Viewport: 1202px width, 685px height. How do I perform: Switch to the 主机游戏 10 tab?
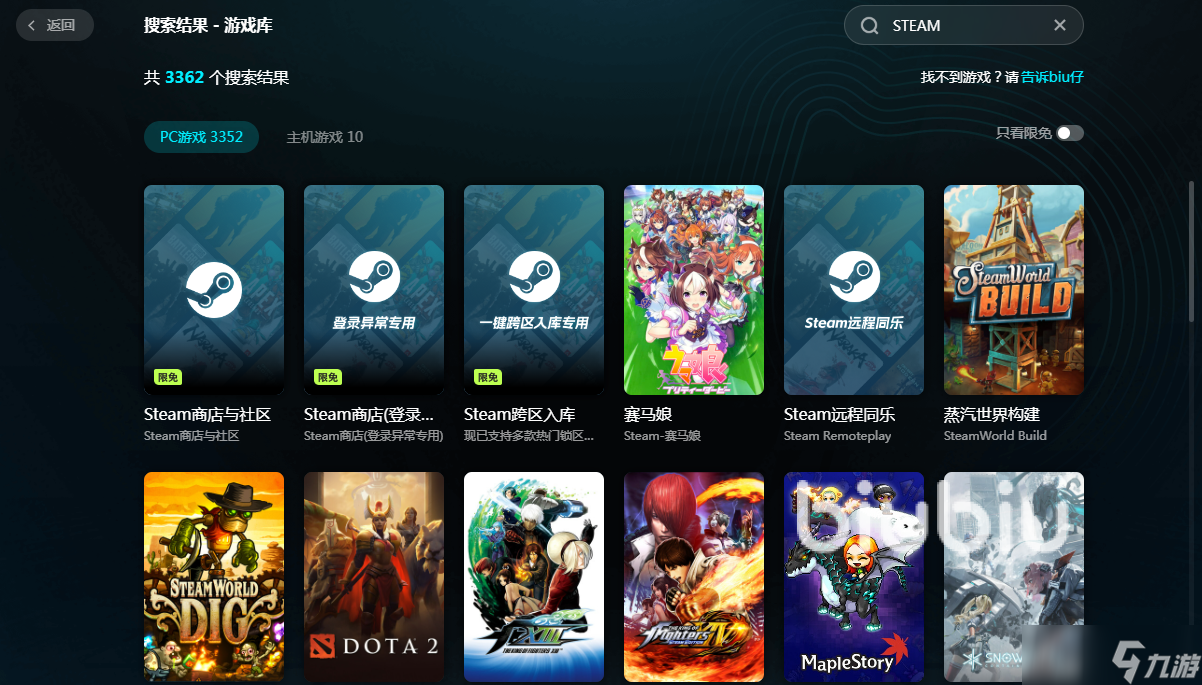pos(325,137)
